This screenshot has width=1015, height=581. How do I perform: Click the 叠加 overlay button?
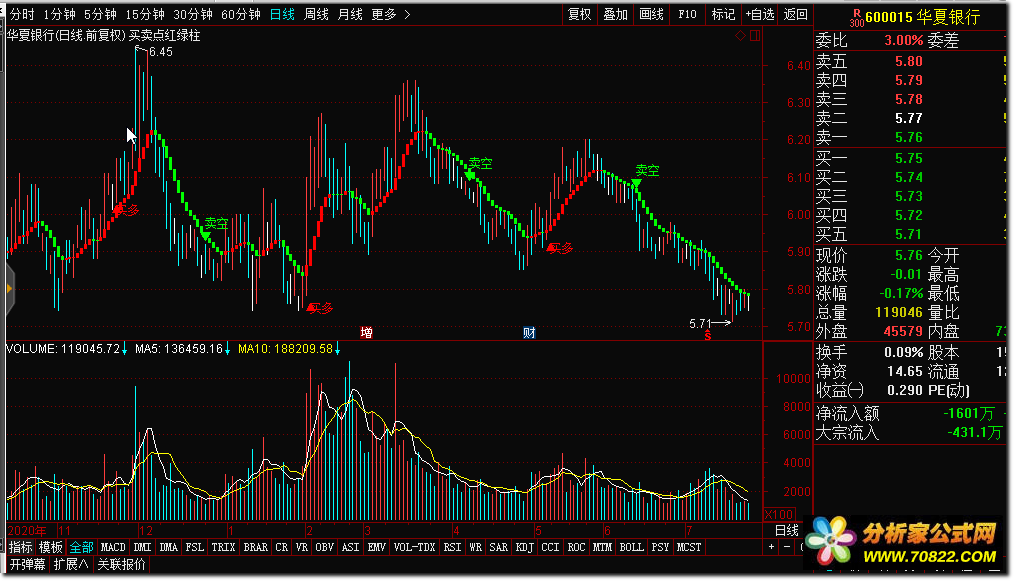point(615,14)
